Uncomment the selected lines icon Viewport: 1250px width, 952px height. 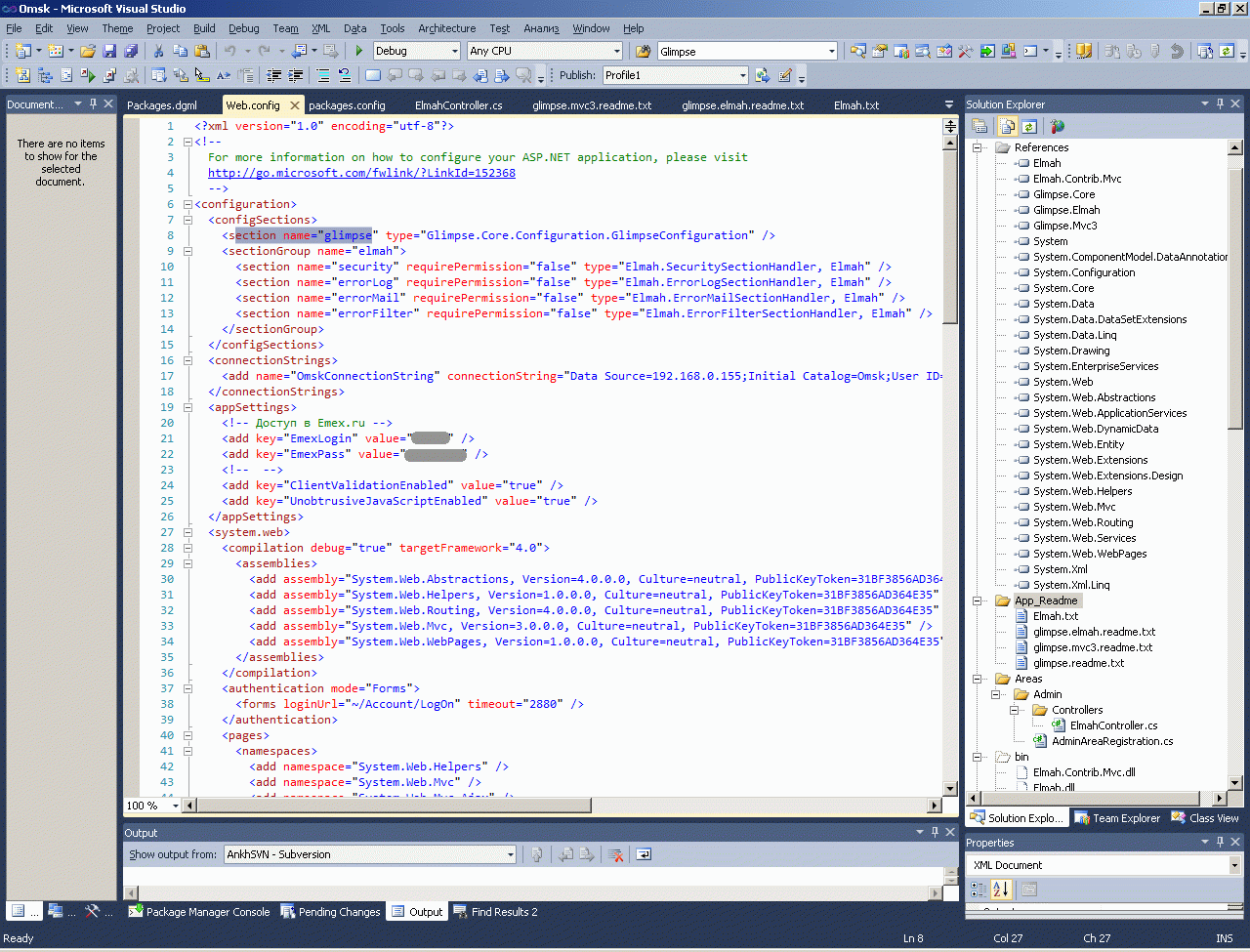tap(345, 75)
